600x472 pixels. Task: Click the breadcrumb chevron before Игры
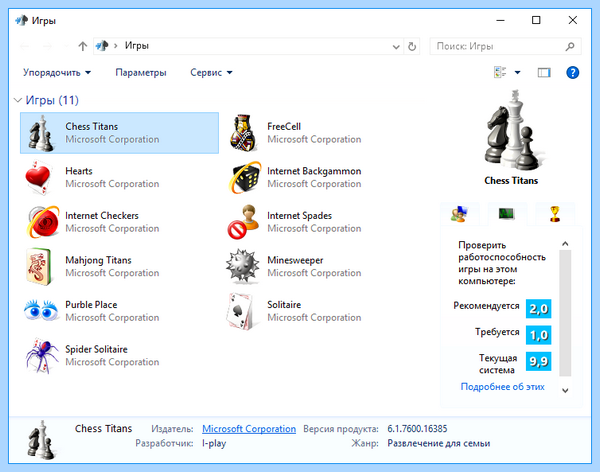pyautogui.click(x=116, y=46)
